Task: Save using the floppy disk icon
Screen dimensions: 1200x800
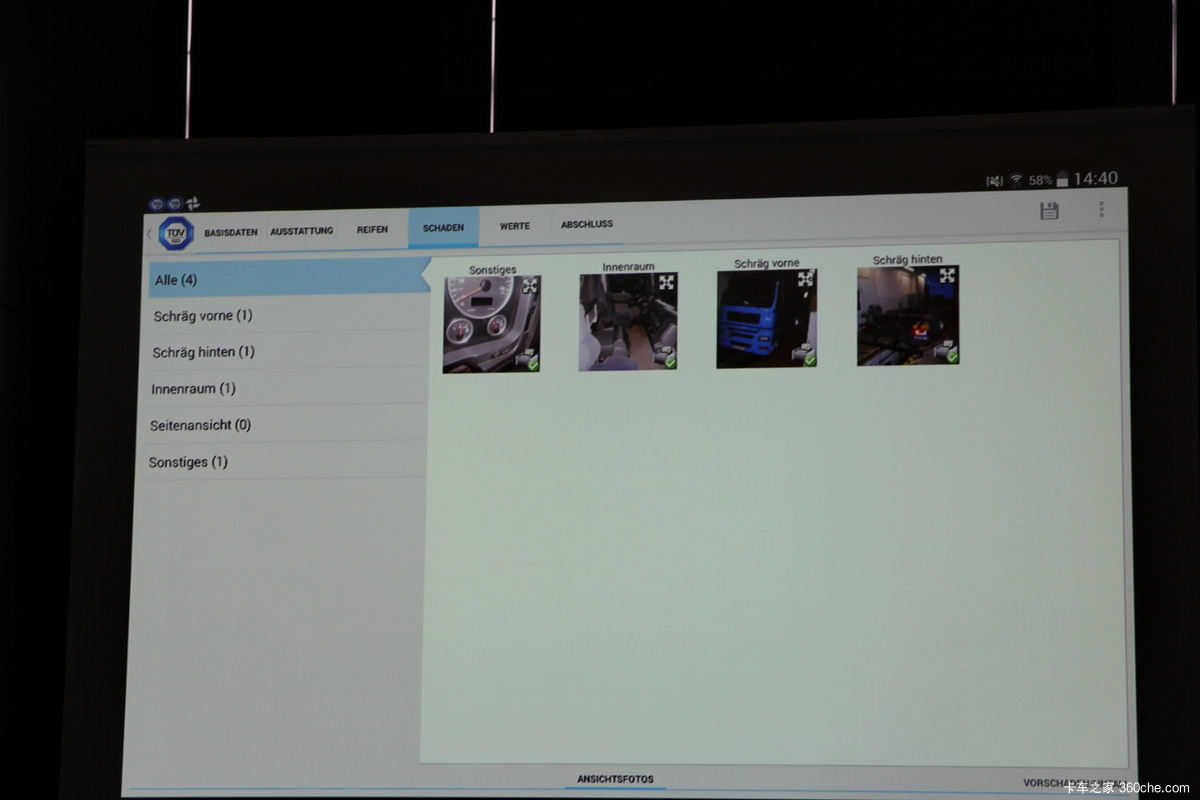Action: 1049,210
